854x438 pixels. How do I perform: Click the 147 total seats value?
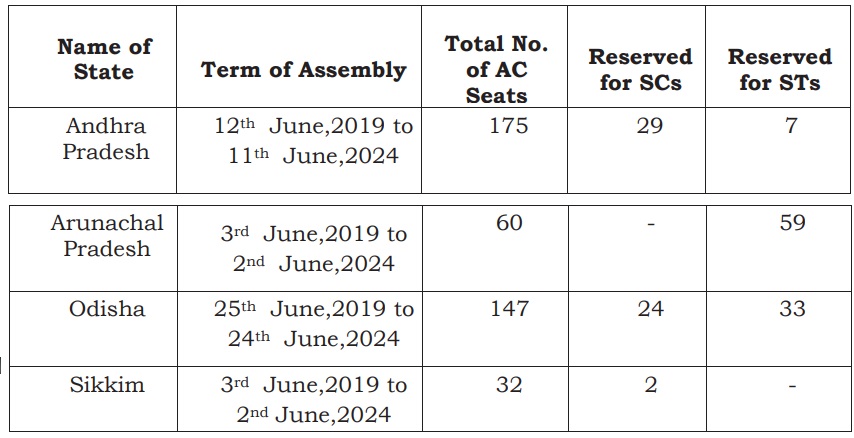509,309
